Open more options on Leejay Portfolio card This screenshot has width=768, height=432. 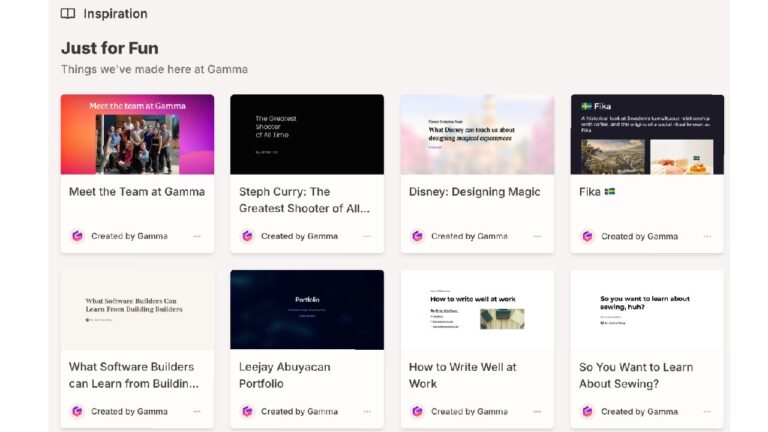point(367,411)
